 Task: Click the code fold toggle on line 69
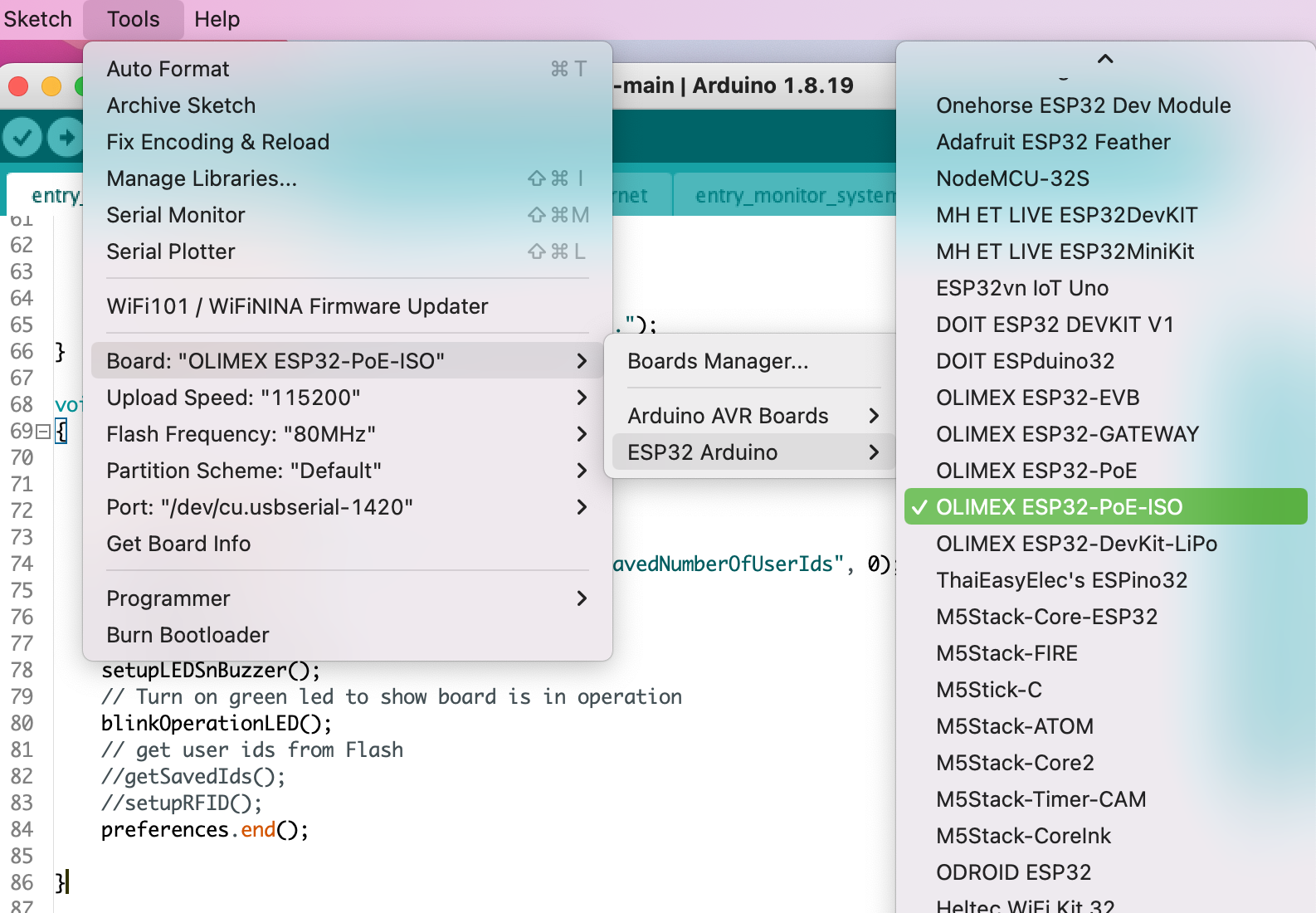(43, 431)
